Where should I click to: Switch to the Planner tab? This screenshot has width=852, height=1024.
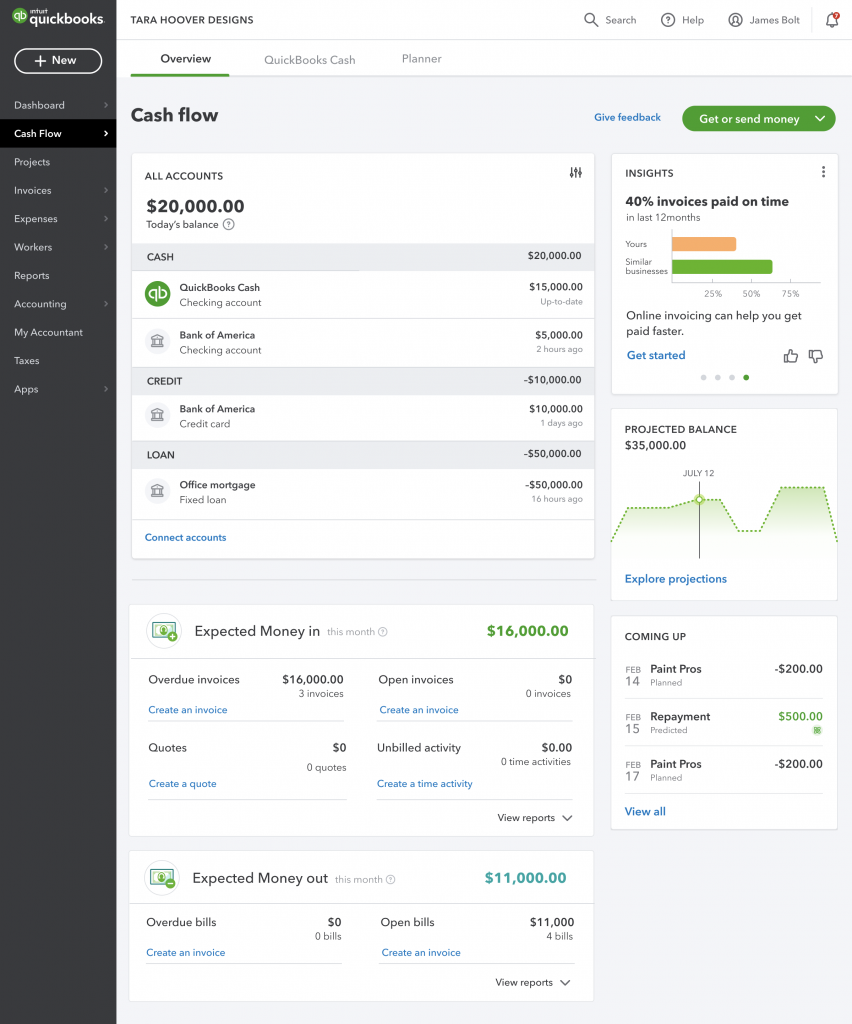point(422,59)
